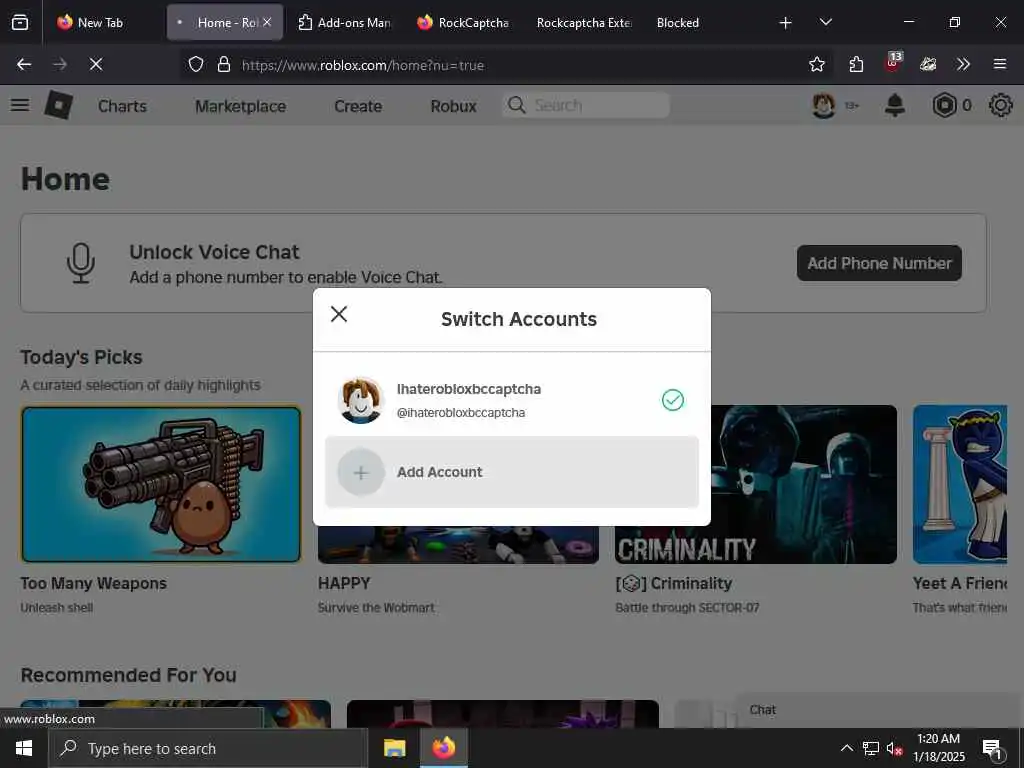The width and height of the screenshot is (1024, 768).
Task: Click the Robux balance icon
Action: click(x=944, y=105)
